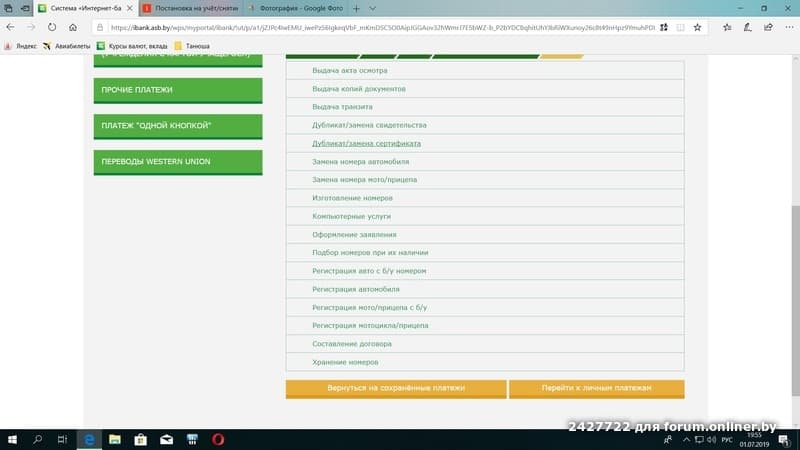Open Microsoft Store taskbar icon
Image resolution: width=800 pixels, height=450 pixels.
(x=140, y=439)
